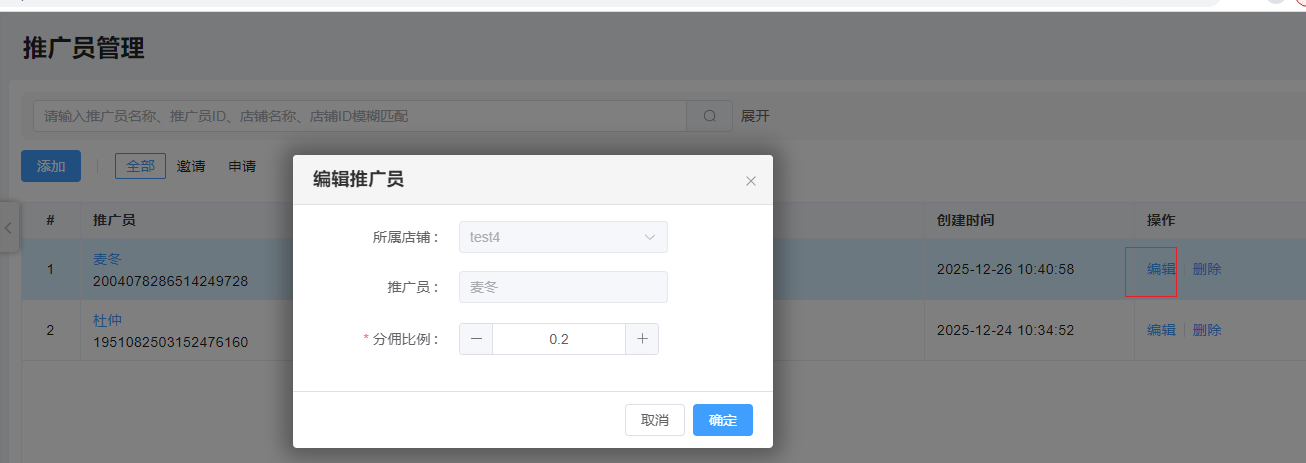Viewport: 1306px width, 463px height.
Task: Switch to the 邀请 filter tab
Action: click(191, 166)
